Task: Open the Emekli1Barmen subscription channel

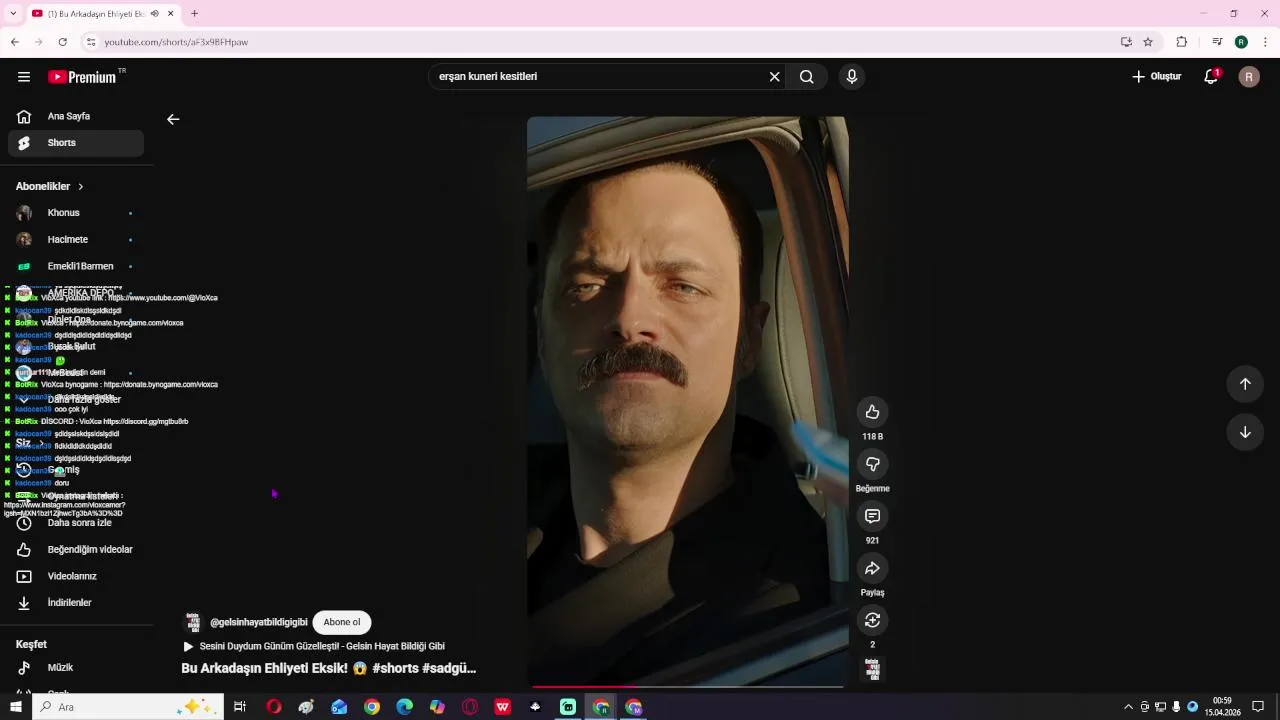Action: (x=76, y=266)
